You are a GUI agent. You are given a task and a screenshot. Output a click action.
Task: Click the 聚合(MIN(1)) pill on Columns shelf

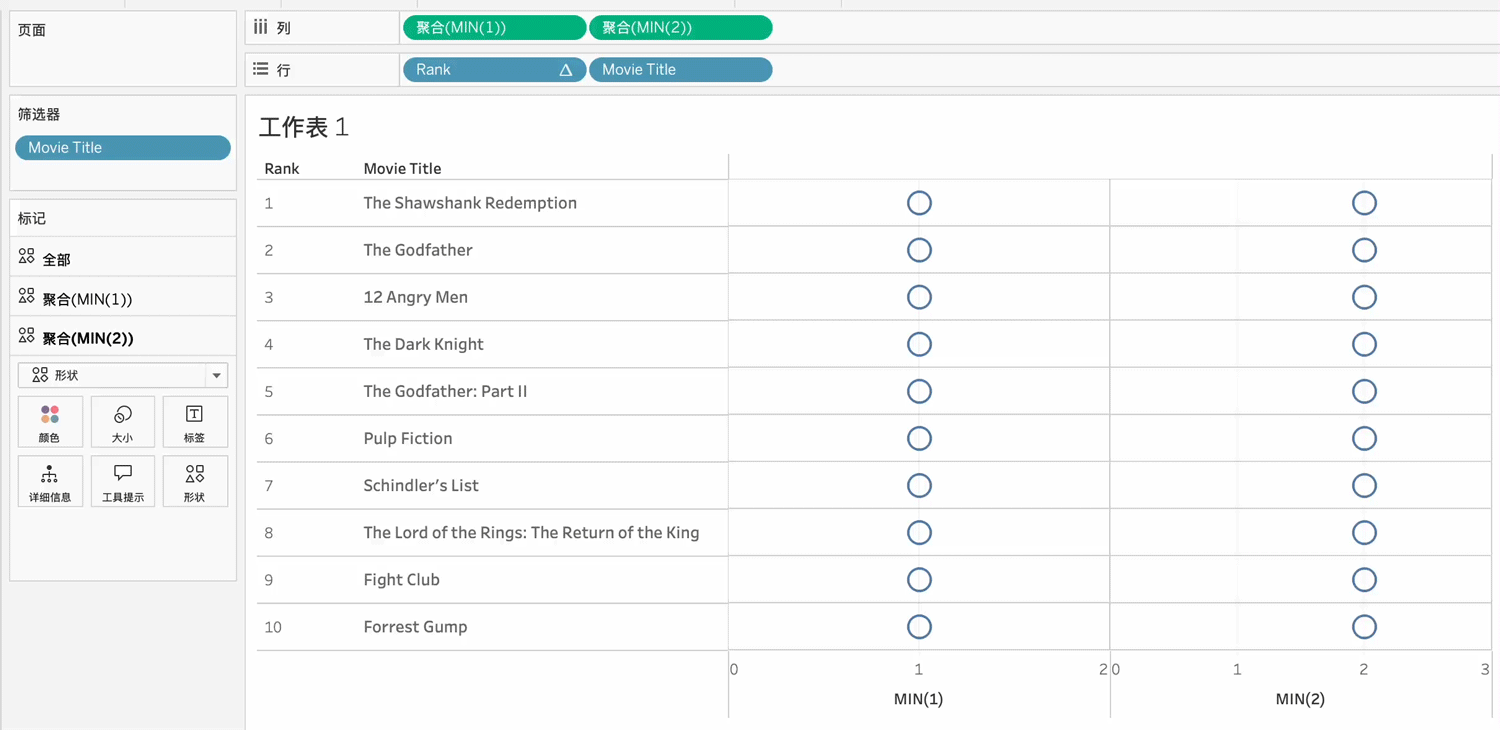pyautogui.click(x=494, y=28)
